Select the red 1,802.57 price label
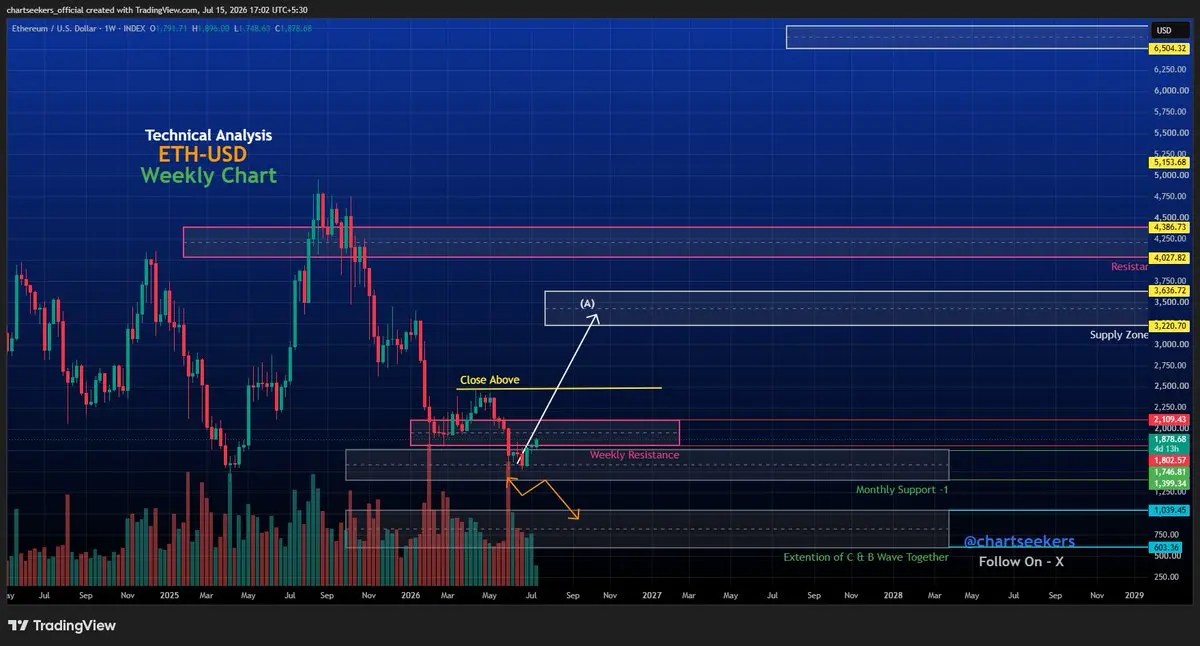The height and width of the screenshot is (646, 1200). tap(1168, 460)
